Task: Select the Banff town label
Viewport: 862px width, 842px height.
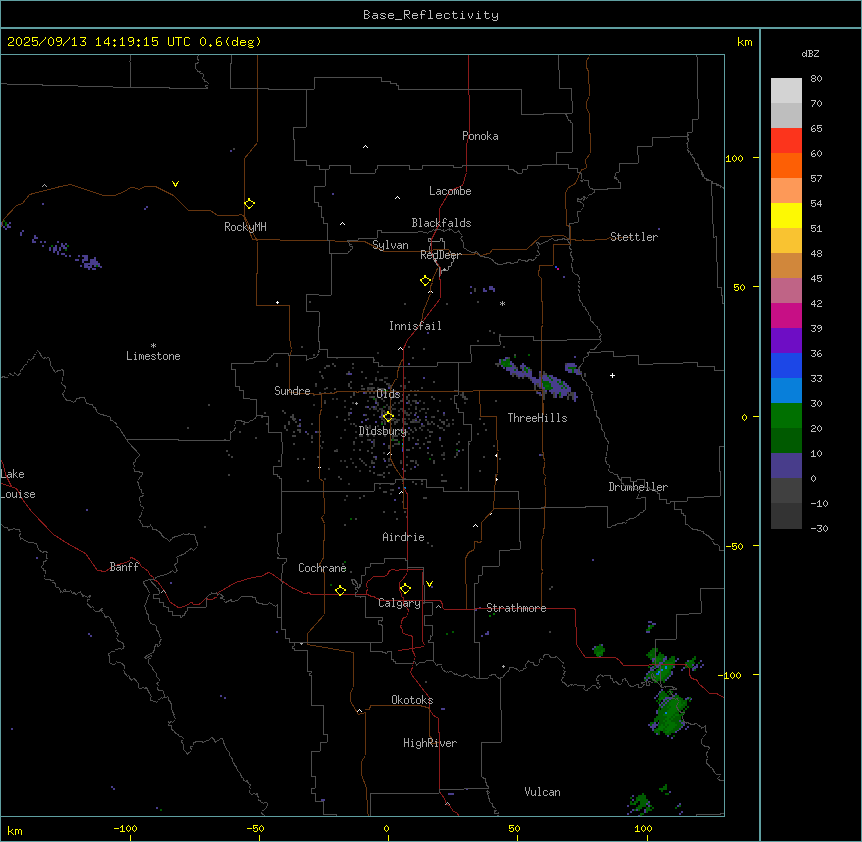Action: pos(124,567)
